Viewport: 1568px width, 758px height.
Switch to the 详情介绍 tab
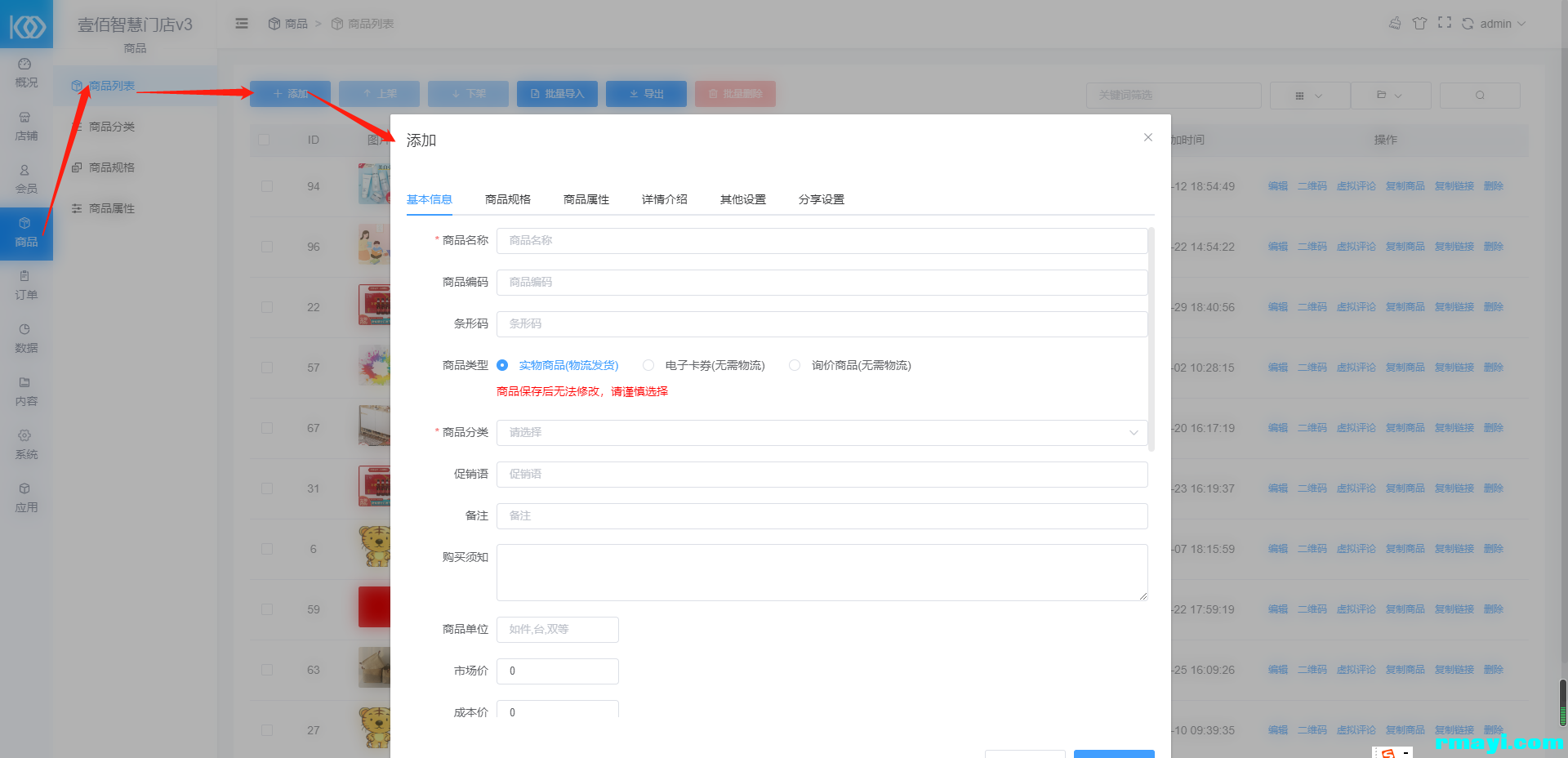(x=664, y=199)
